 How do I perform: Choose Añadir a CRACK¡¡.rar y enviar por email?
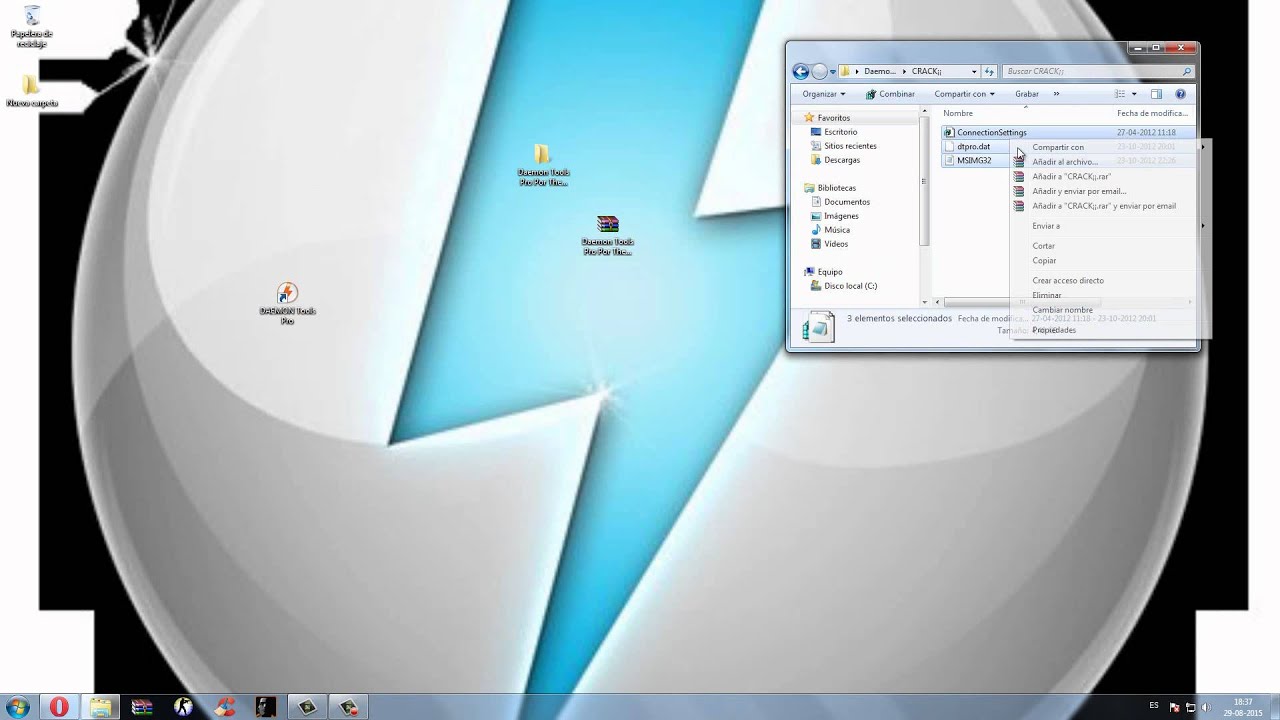(1104, 206)
